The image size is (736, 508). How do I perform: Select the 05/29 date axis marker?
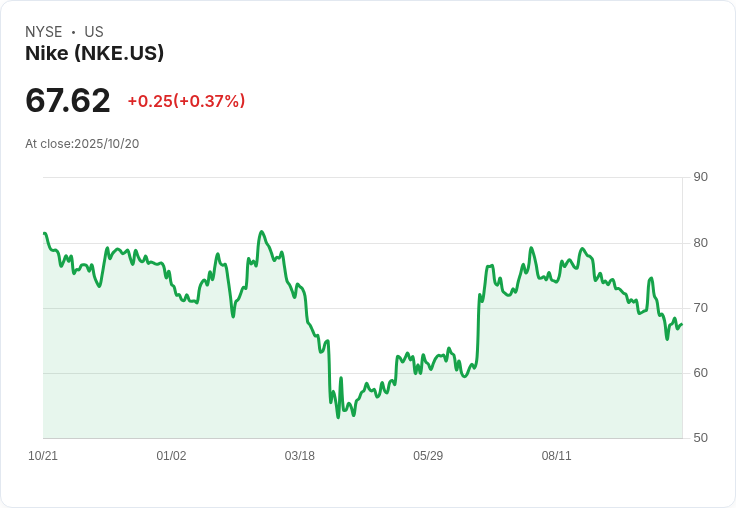click(428, 456)
